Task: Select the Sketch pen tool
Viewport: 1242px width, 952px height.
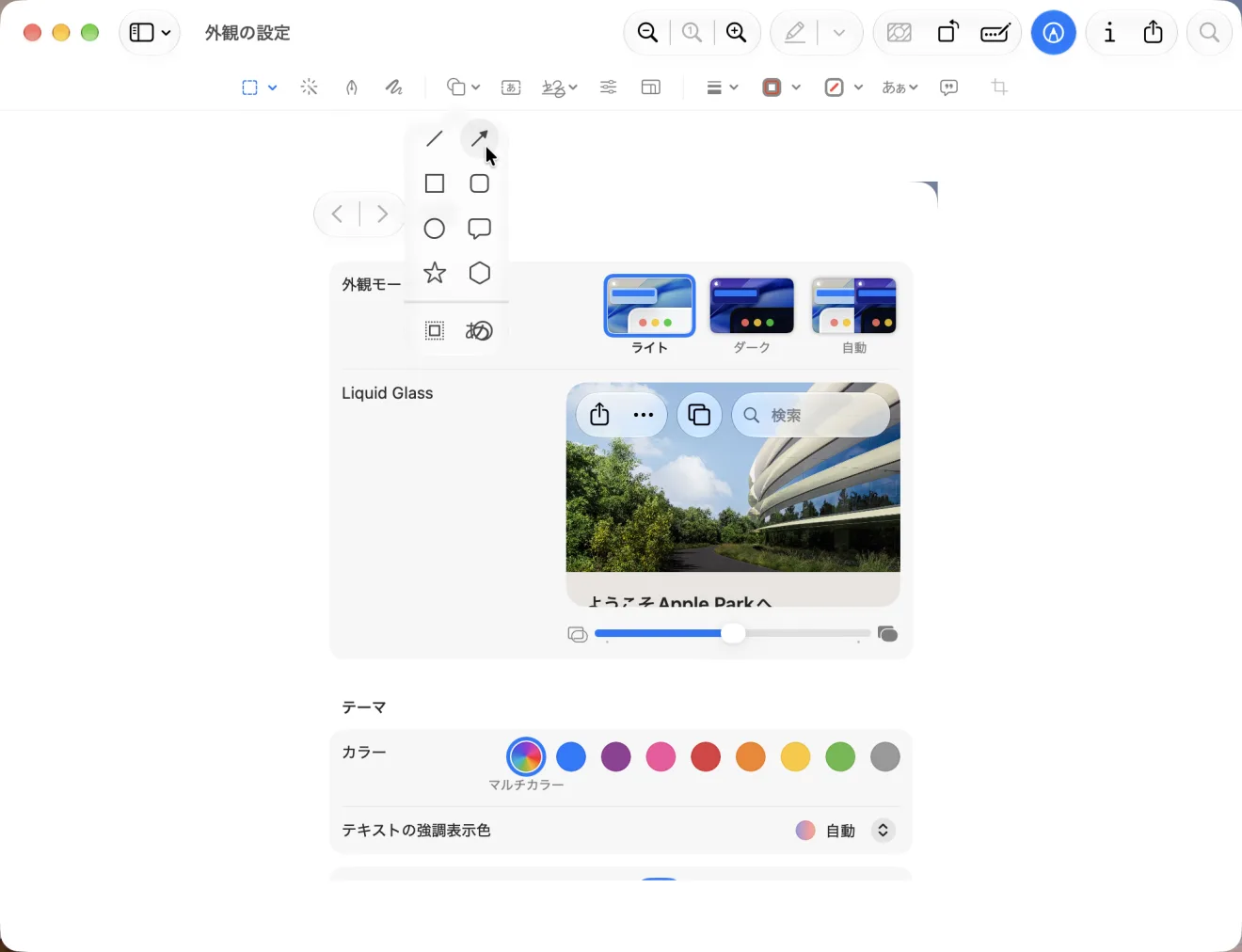Action: coord(351,87)
